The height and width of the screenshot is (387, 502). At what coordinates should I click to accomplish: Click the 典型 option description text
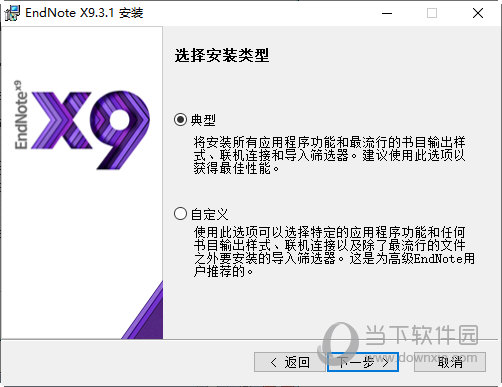[x=329, y=155]
